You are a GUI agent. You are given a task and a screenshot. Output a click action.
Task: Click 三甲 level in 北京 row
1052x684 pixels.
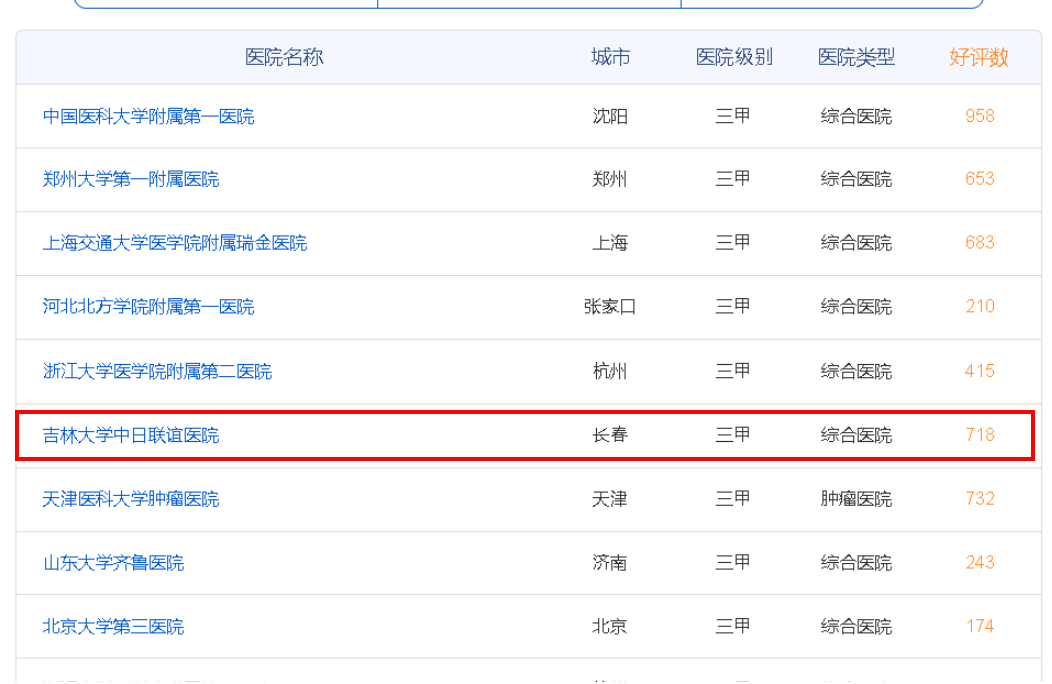733,626
